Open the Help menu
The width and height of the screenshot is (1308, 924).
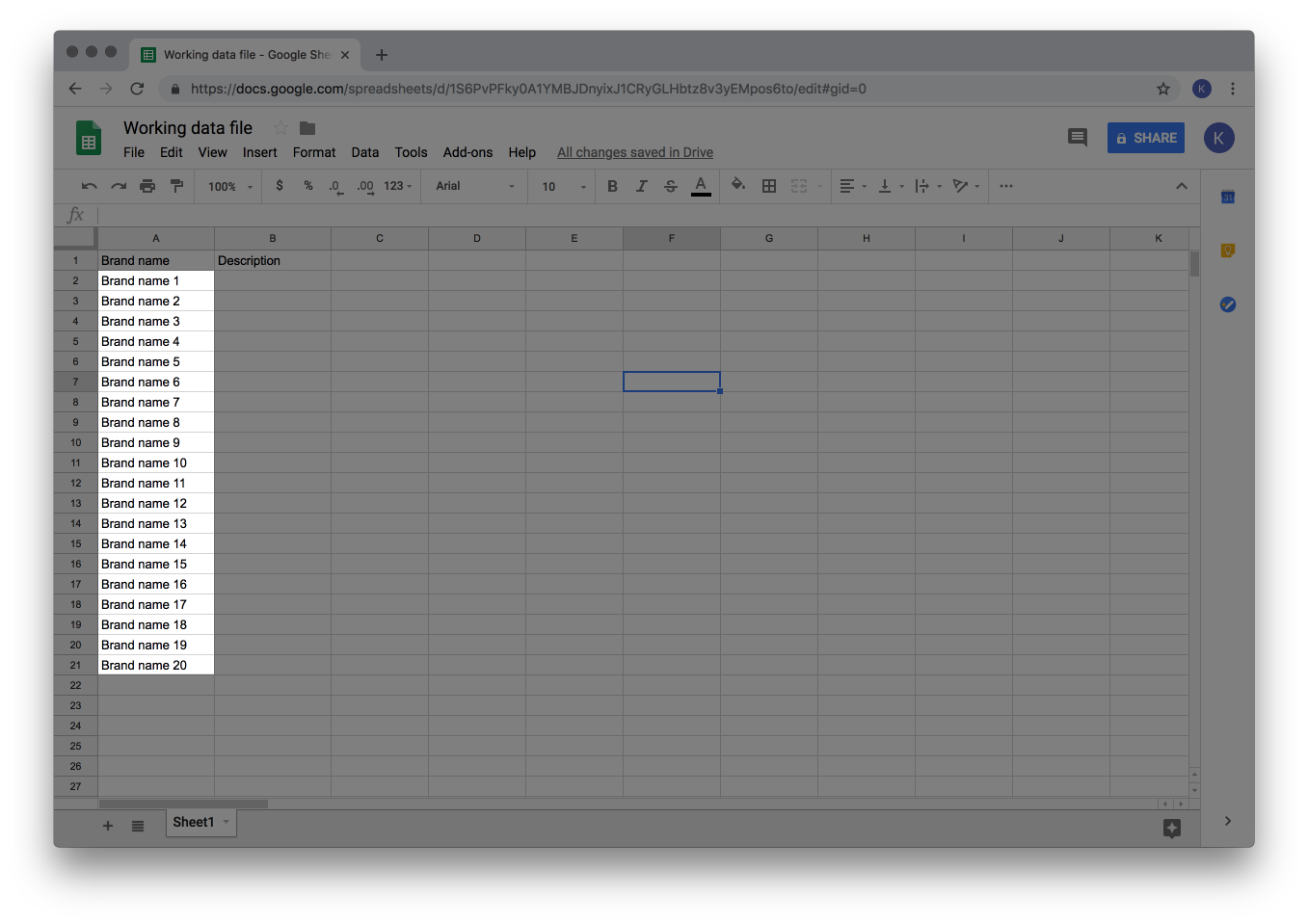click(522, 152)
